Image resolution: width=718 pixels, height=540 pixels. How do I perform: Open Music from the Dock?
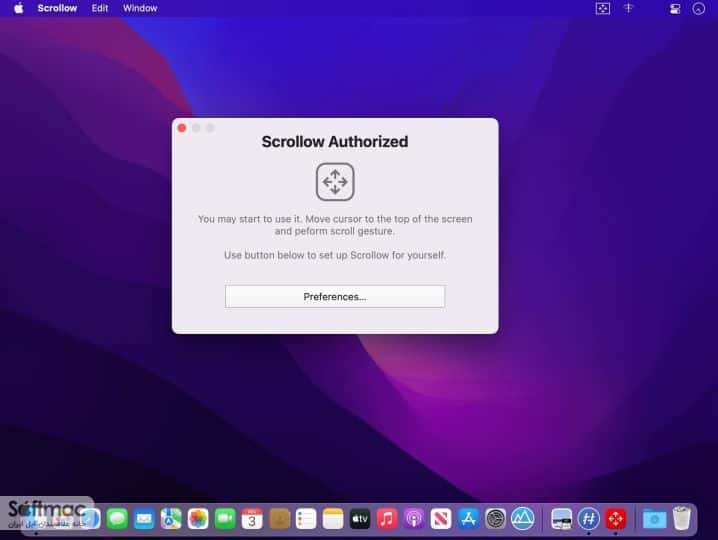point(387,519)
